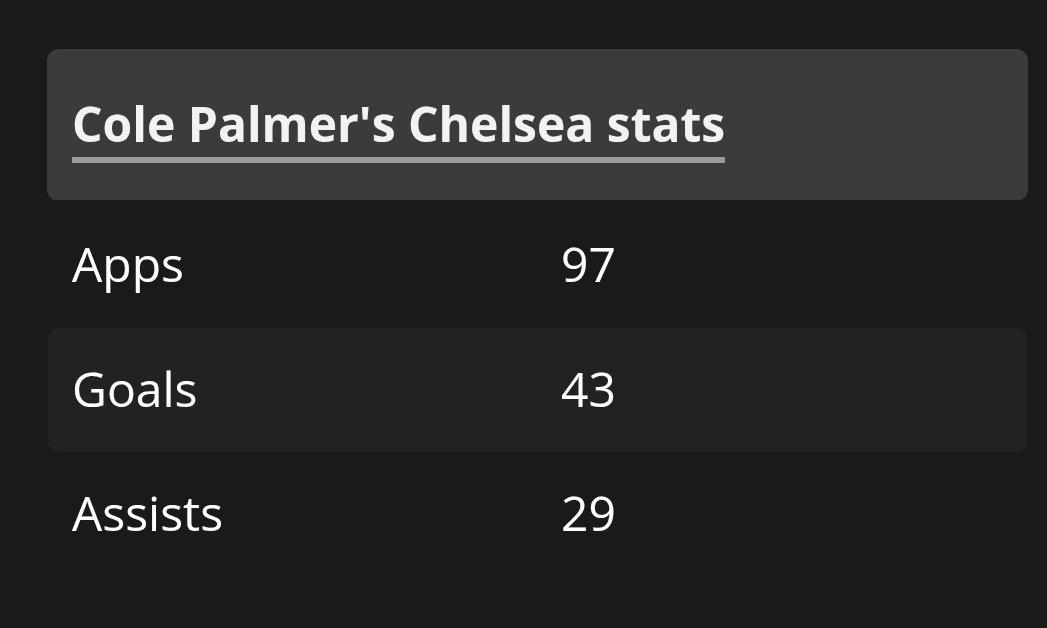Image resolution: width=1047 pixels, height=628 pixels.
Task: Click the word "stats" in the heading
Action: 666,126
